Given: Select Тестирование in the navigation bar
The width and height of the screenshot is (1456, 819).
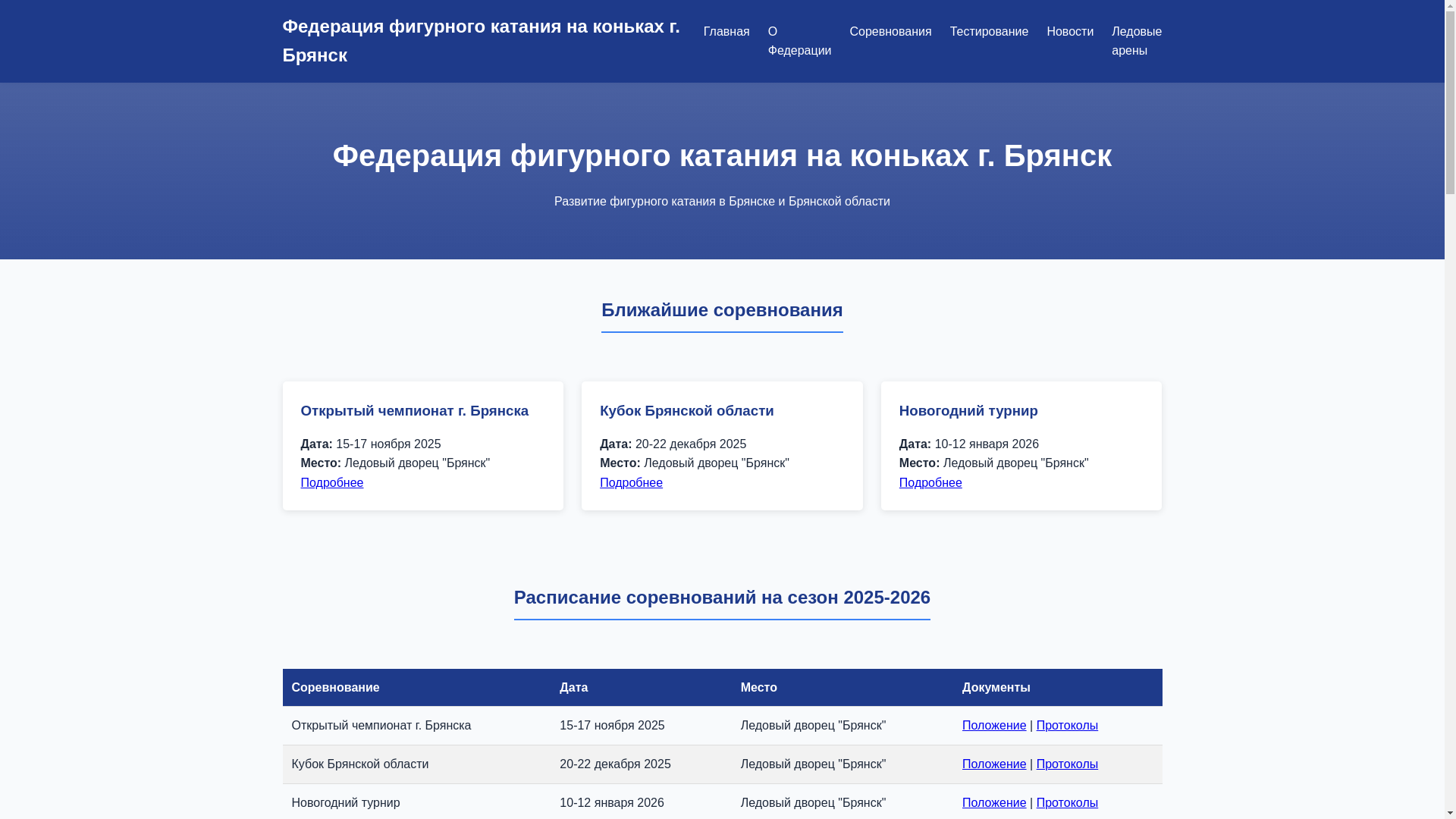Looking at the screenshot, I should pyautogui.click(x=988, y=32).
